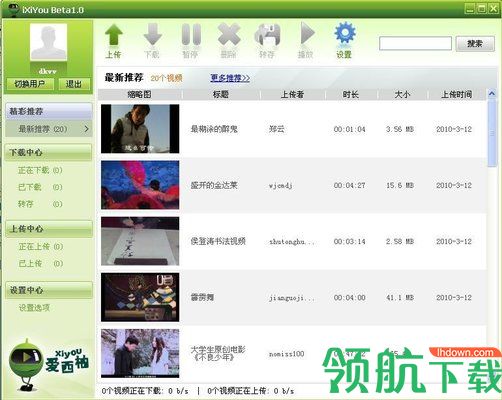Collapse the 下载中心 section header
This screenshot has height=400, width=502.
[49, 153]
